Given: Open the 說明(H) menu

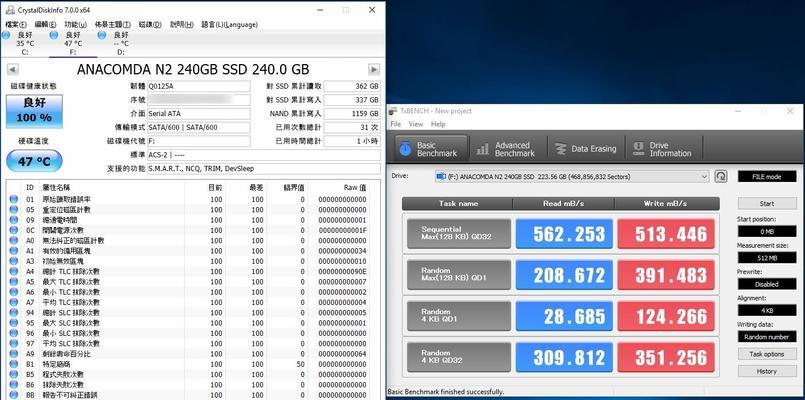Looking at the screenshot, I should point(182,24).
